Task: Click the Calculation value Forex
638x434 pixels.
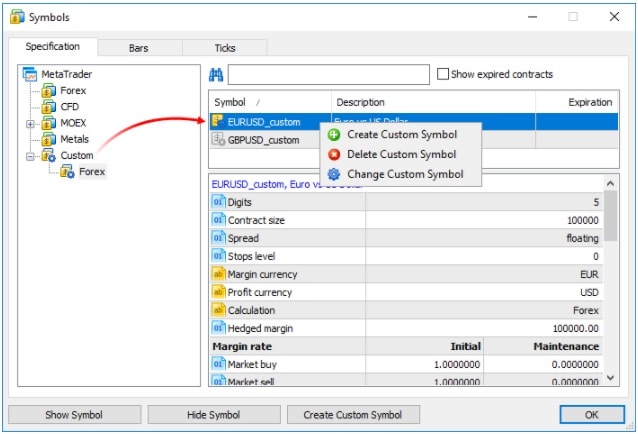Action: tap(586, 310)
